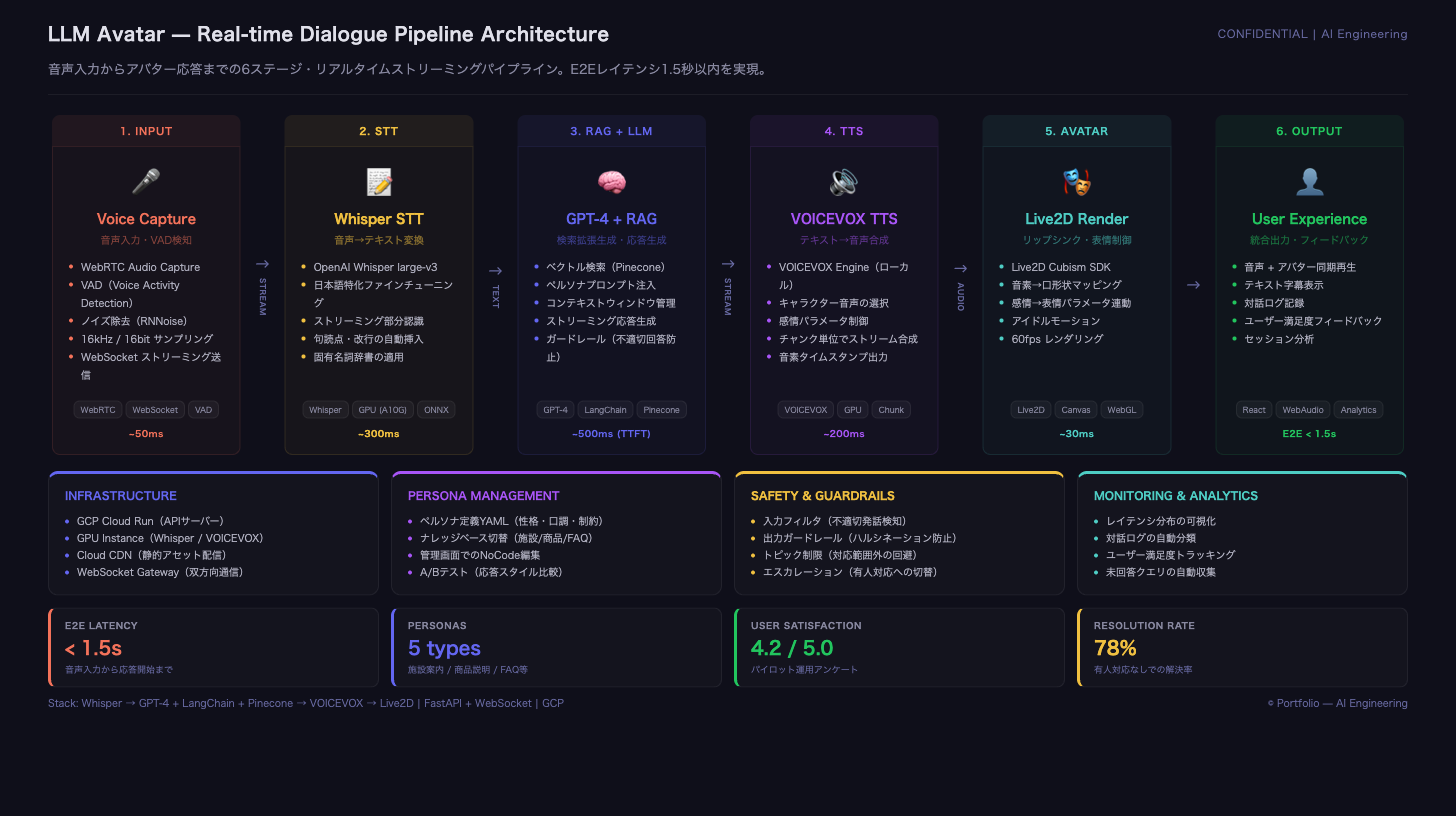Click the PERSONA MANAGEMENT panel heading

click(x=483, y=496)
